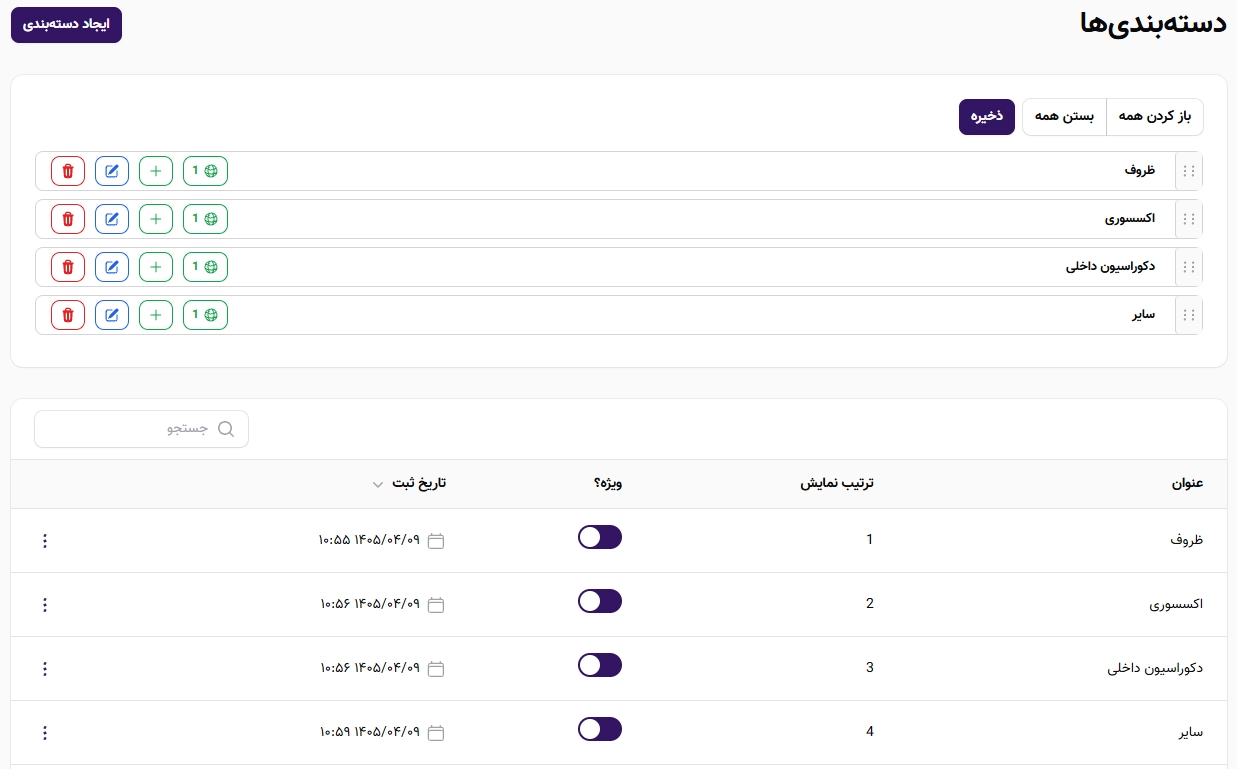The width and height of the screenshot is (1237, 769).
Task: Click the plus icon on ظروف row
Action: [x=156, y=171]
